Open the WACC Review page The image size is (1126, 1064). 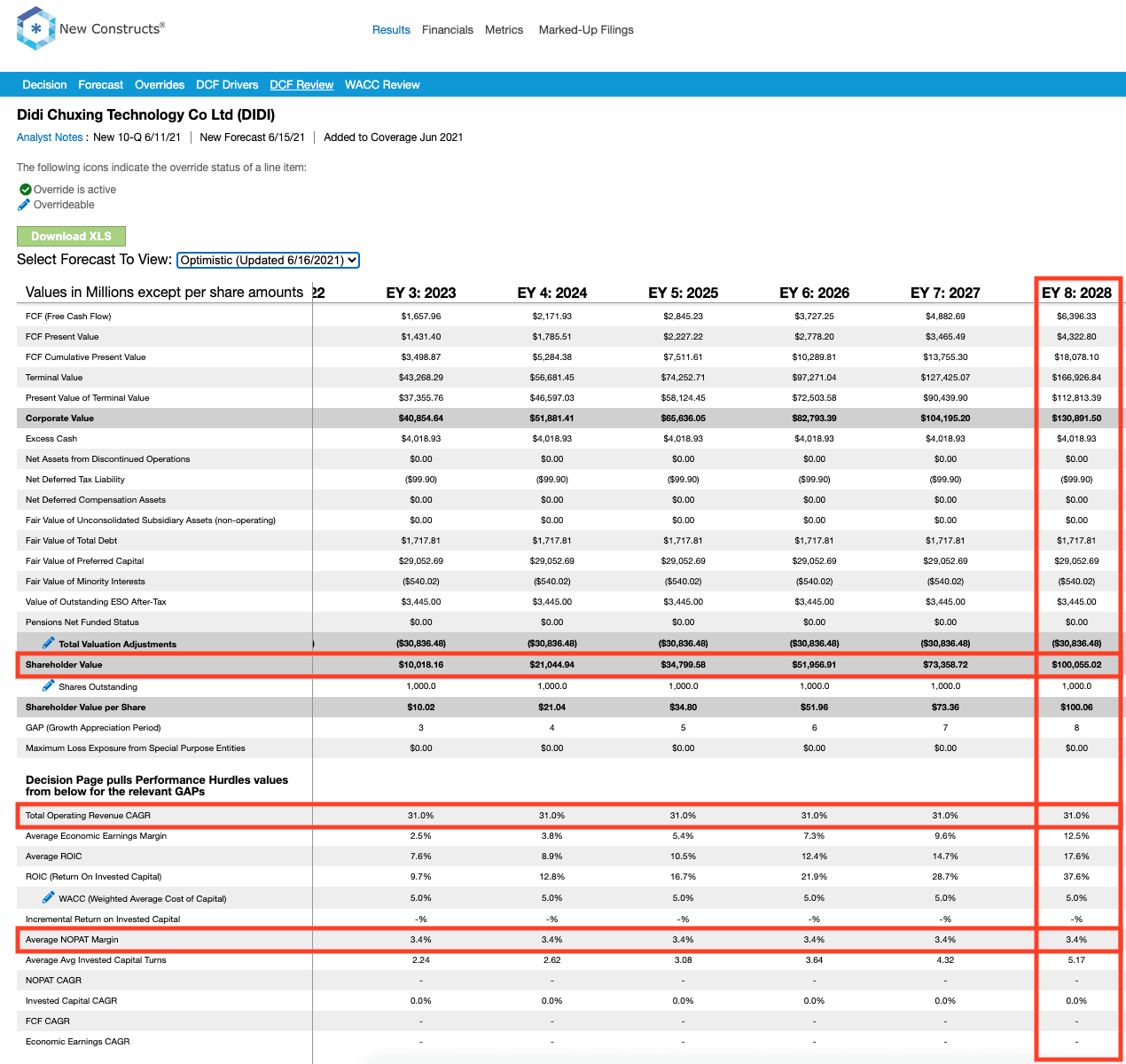click(382, 85)
